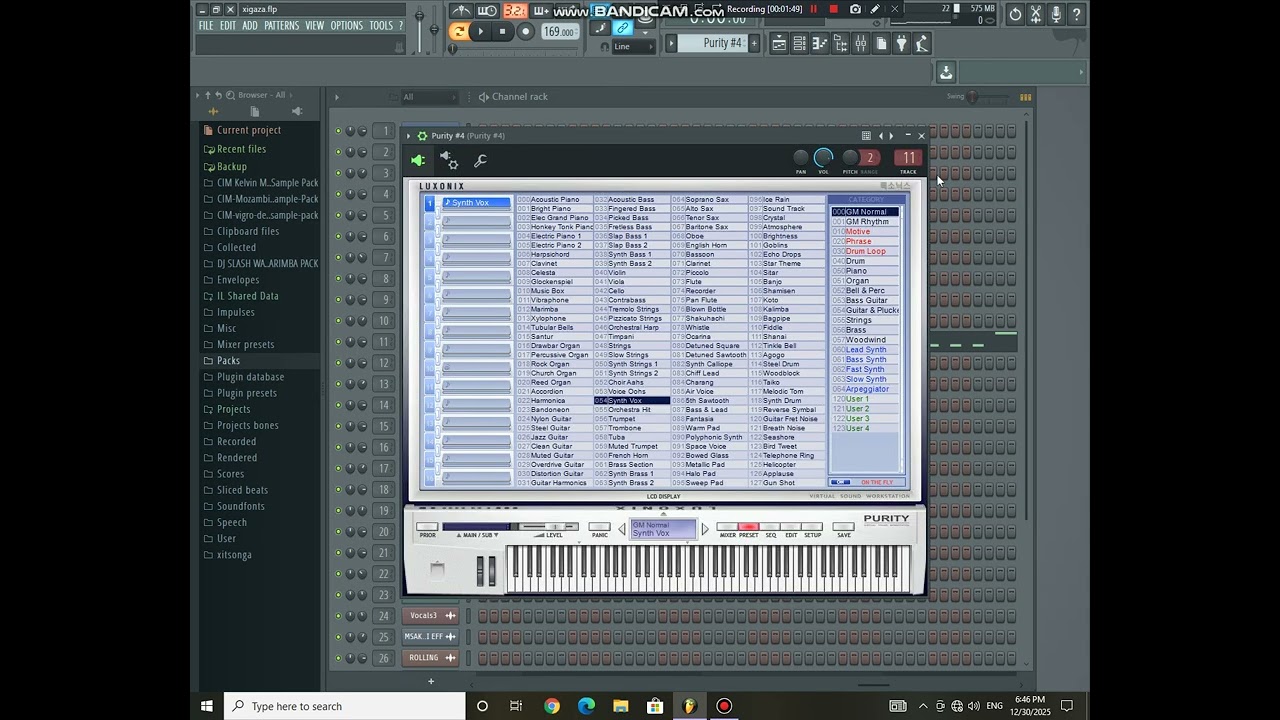The height and width of the screenshot is (720, 1280).
Task: Click the download content library icon
Action: tap(946, 72)
